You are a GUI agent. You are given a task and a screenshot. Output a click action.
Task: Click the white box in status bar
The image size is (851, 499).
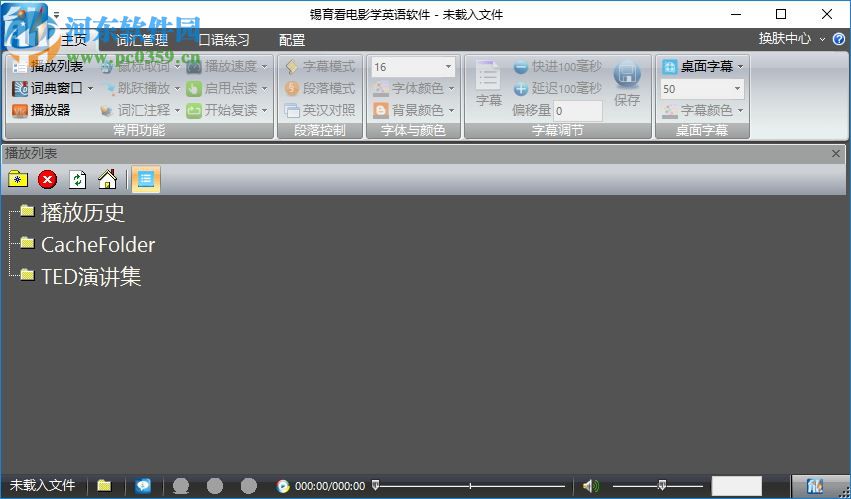(736, 486)
